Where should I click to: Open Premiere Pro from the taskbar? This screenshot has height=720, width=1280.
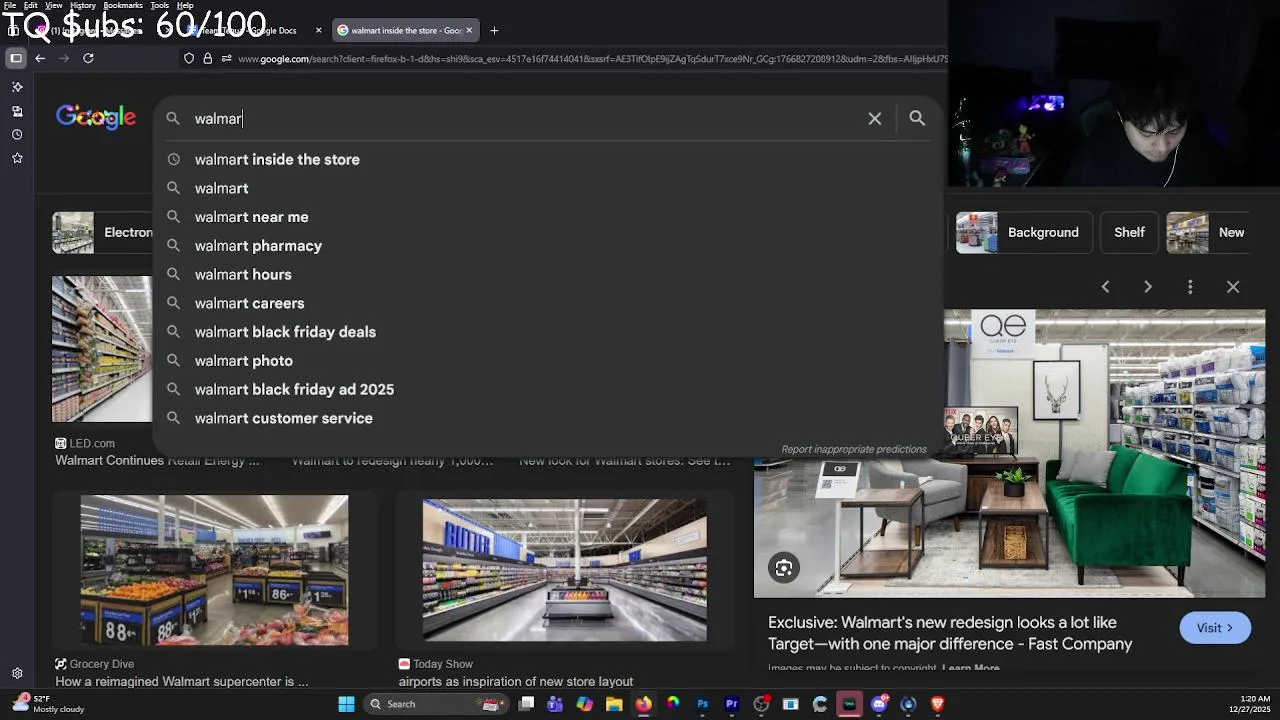click(x=731, y=704)
